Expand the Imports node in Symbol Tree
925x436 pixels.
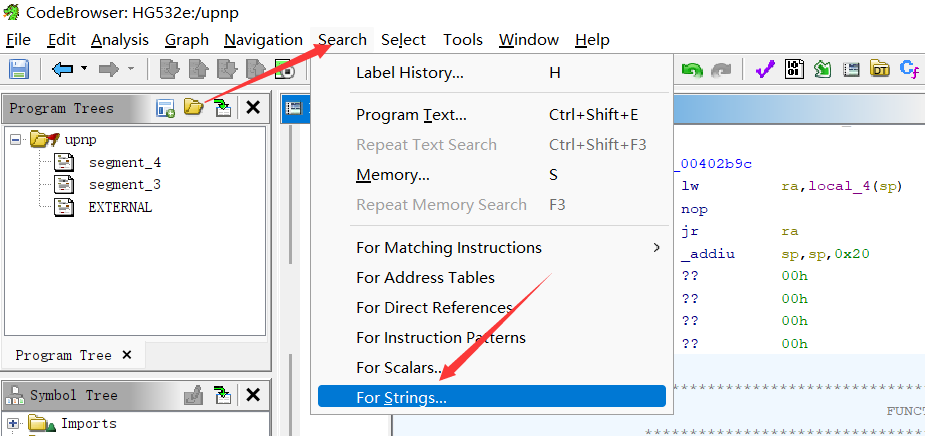pos(13,423)
